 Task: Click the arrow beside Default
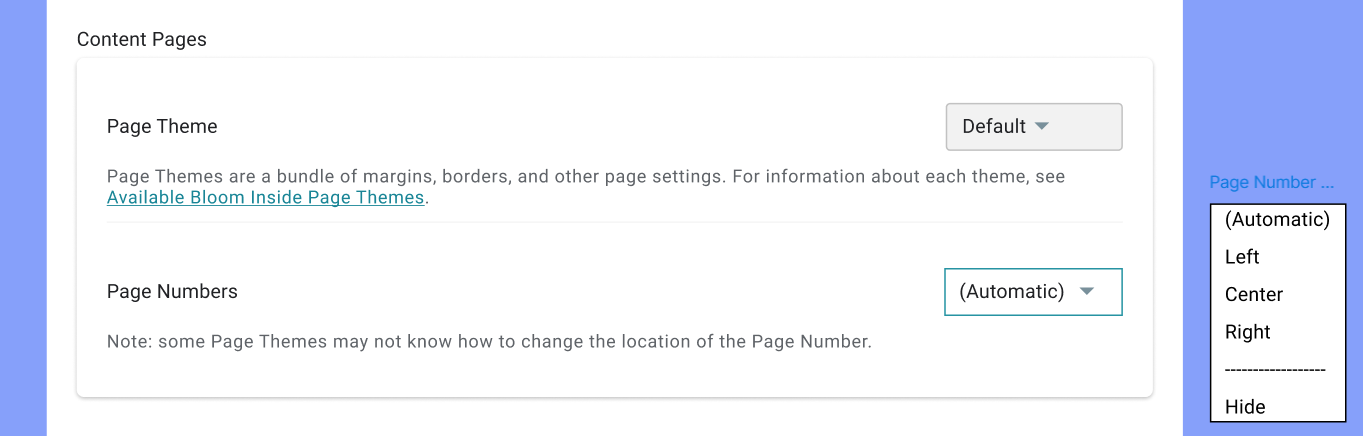coord(1041,127)
